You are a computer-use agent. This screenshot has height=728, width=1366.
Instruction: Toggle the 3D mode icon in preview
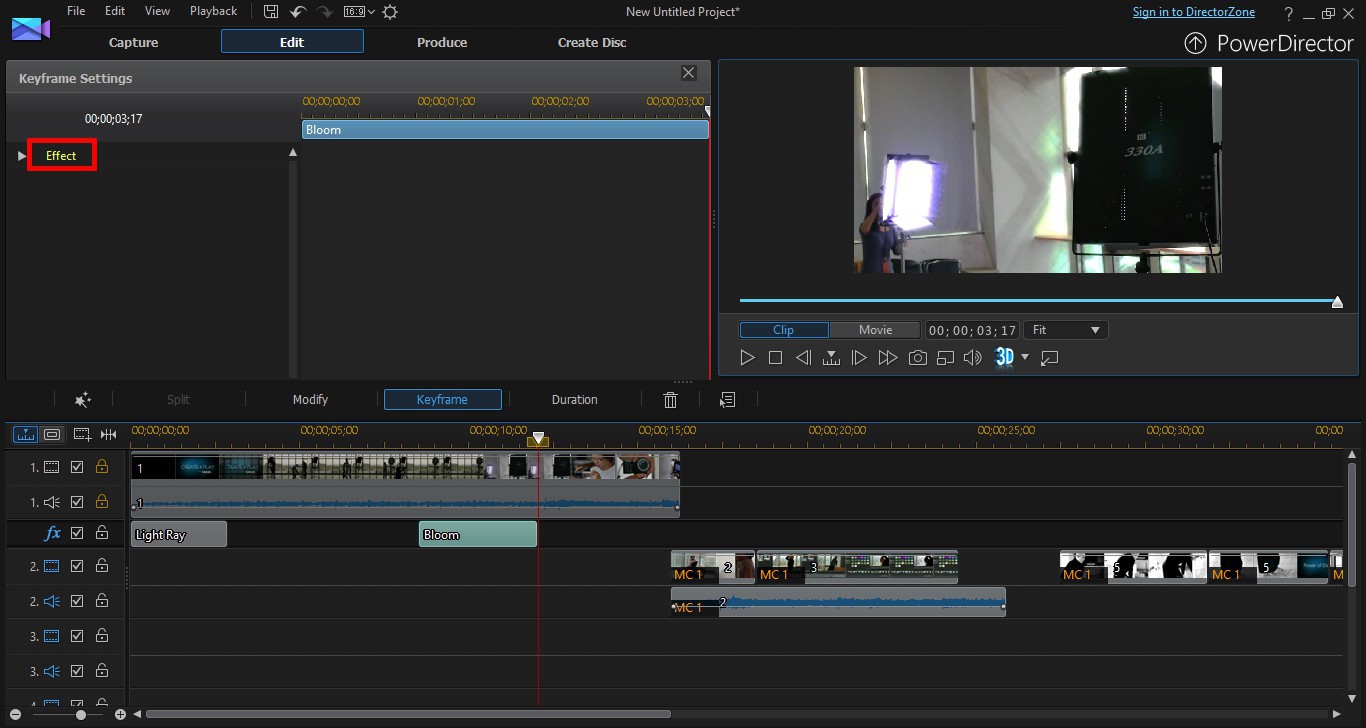click(1005, 357)
